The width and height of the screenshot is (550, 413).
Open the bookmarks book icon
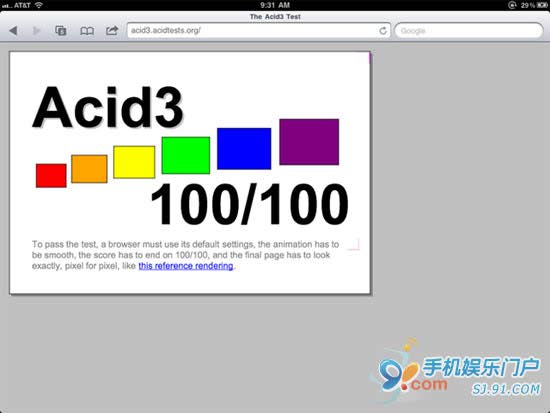click(x=87, y=31)
